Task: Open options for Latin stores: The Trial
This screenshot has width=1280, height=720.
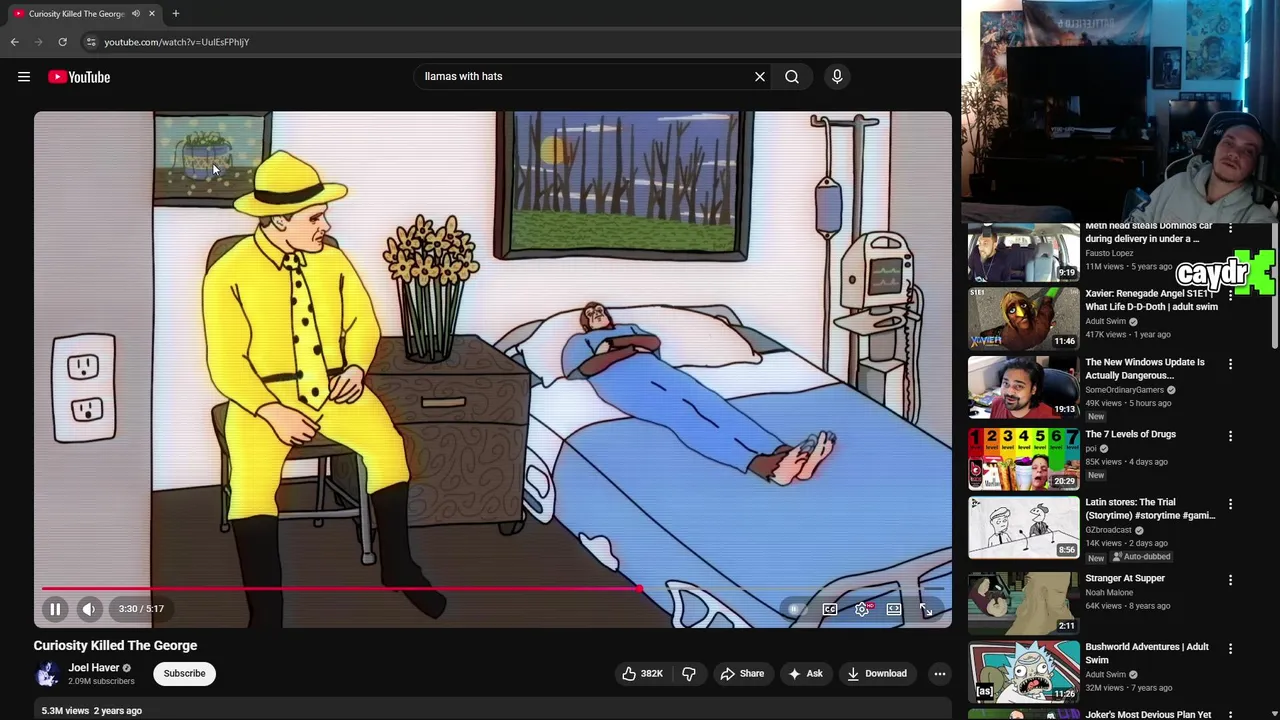Action: pos(1230,504)
